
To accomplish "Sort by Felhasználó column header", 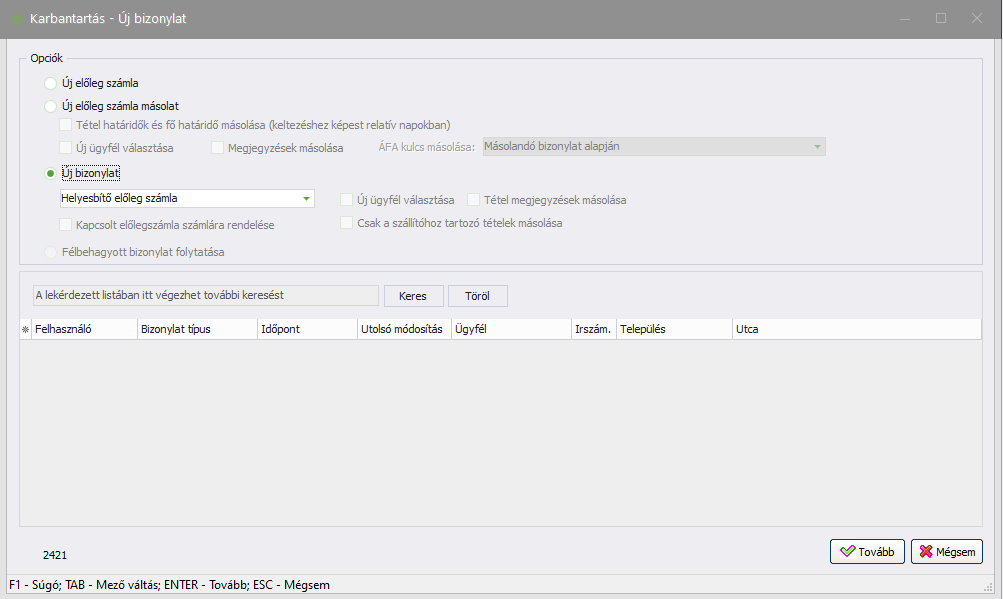I will 84,329.
